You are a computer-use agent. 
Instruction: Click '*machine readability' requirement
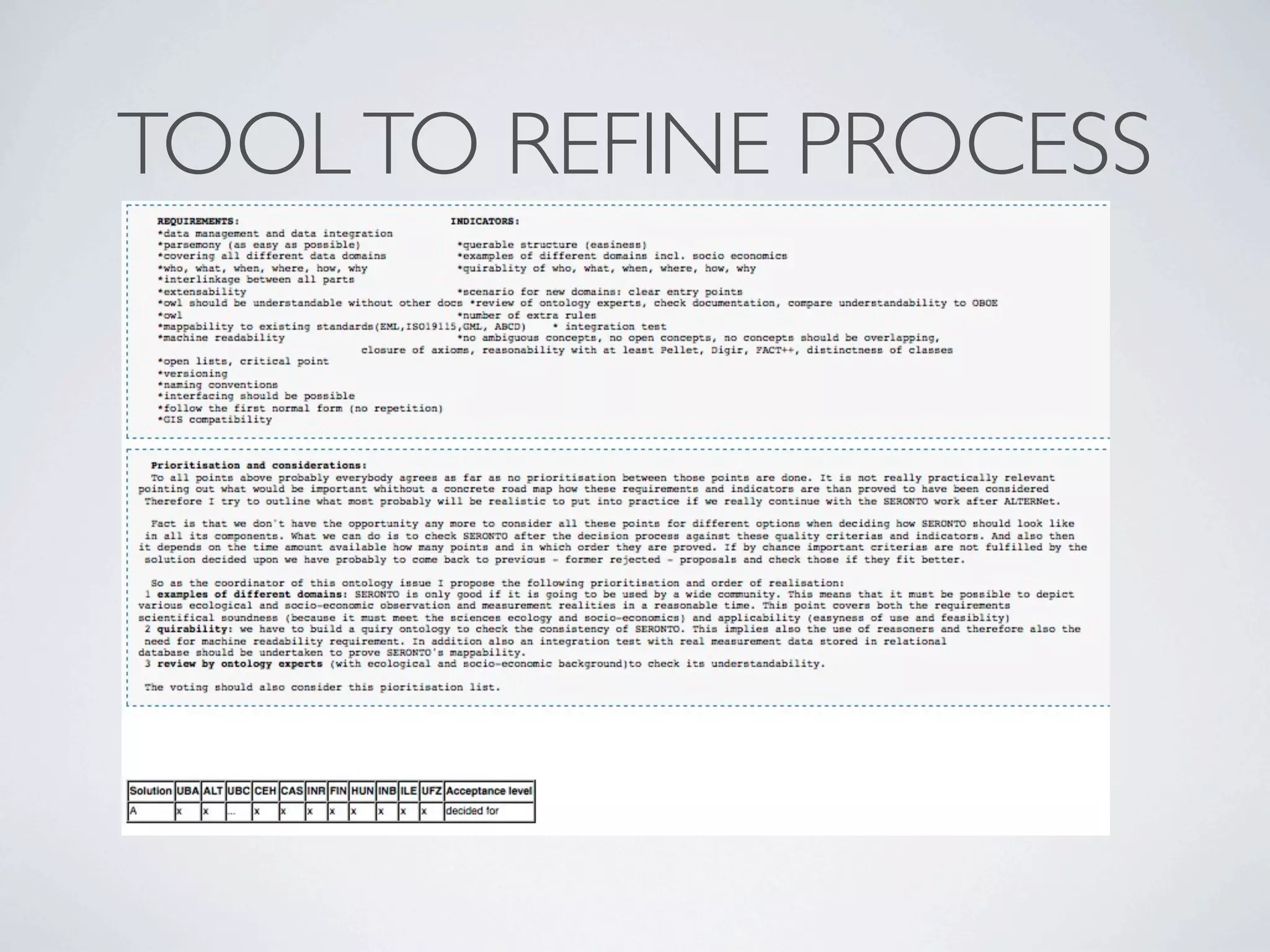[x=221, y=338]
